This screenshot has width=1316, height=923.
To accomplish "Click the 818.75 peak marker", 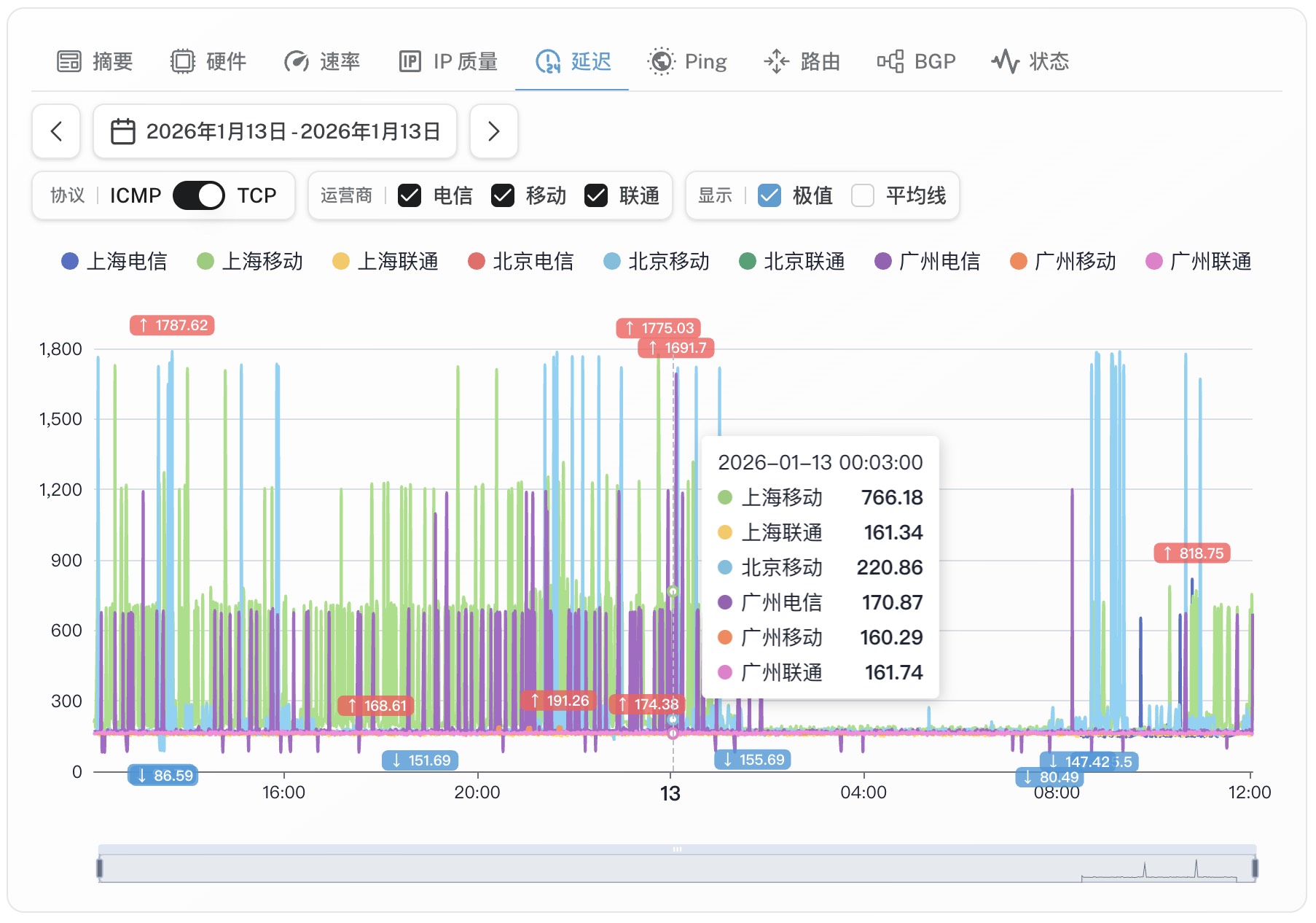I will point(1192,553).
